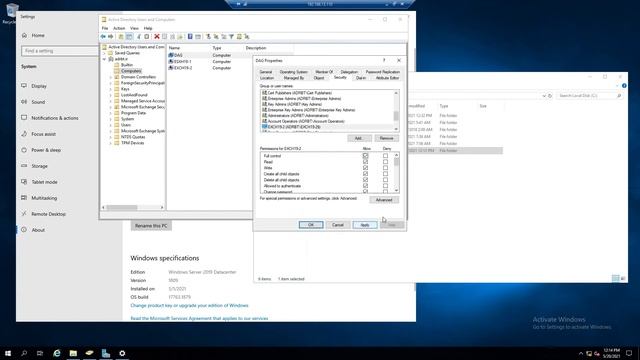Click the Create new user toolbar icon
This screenshot has height=360, width=640.
(x=208, y=37)
